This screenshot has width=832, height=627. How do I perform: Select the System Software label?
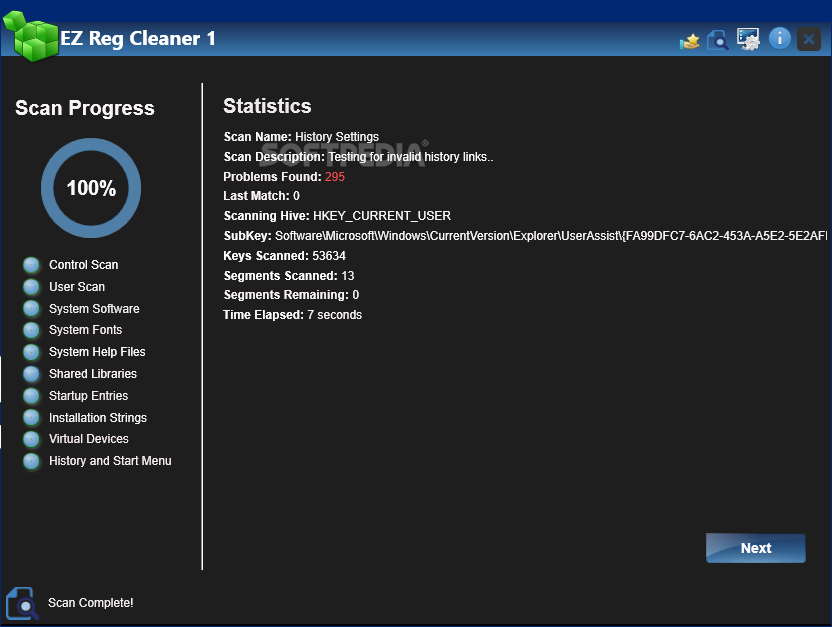coord(94,309)
